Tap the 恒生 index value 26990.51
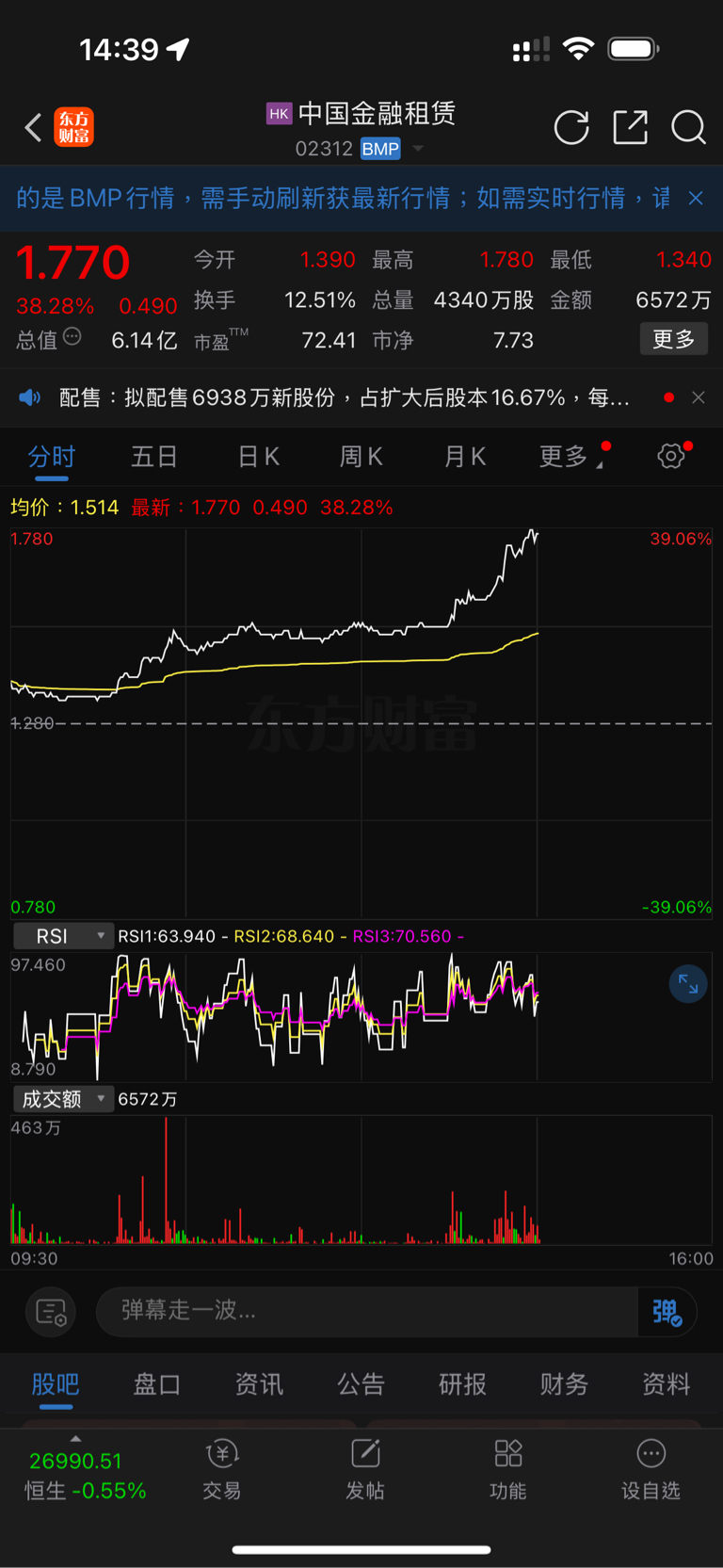Viewport: 723px width, 1568px height. coord(75,1462)
